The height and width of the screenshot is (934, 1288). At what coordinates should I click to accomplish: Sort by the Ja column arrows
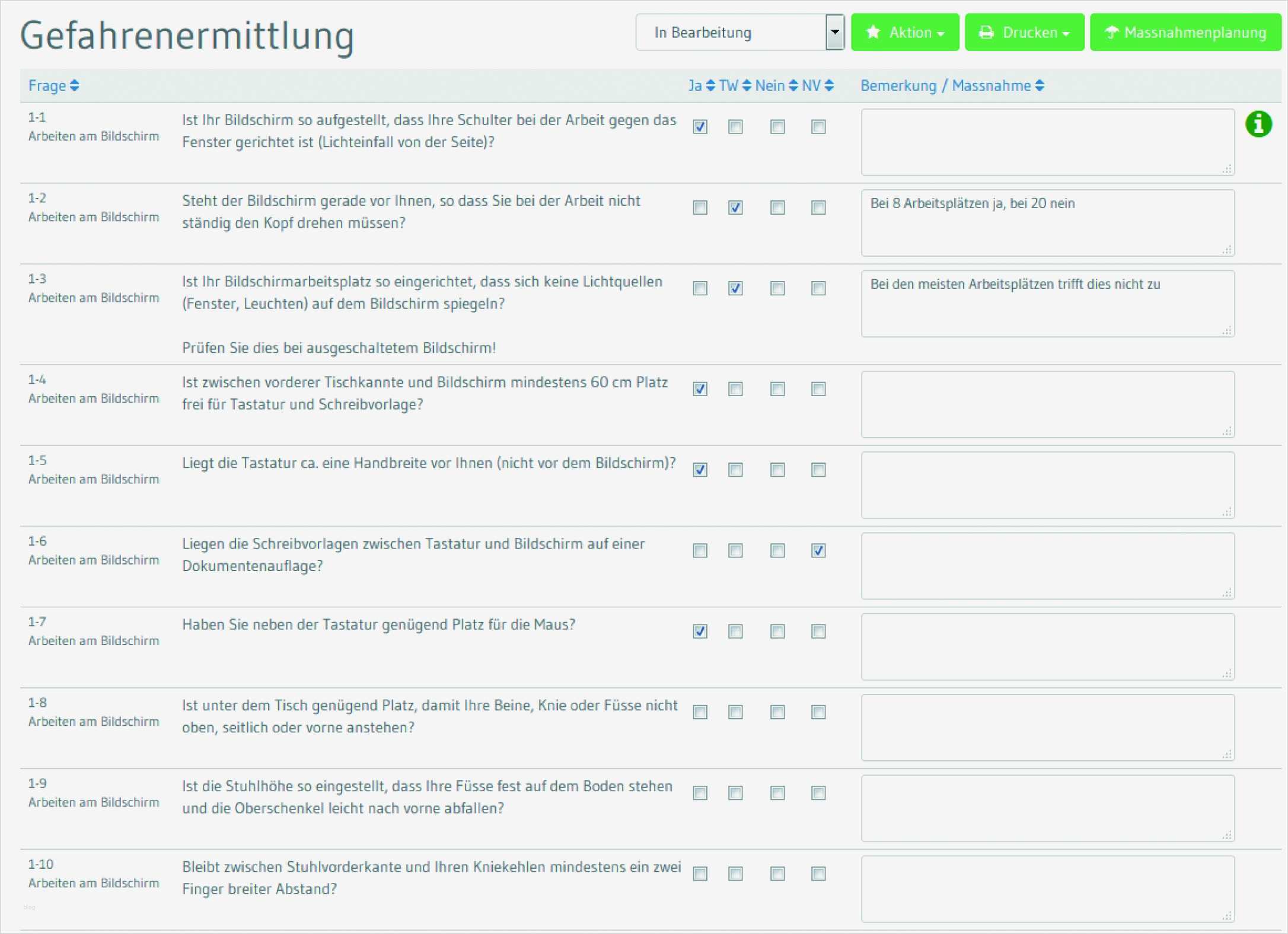coord(710,86)
